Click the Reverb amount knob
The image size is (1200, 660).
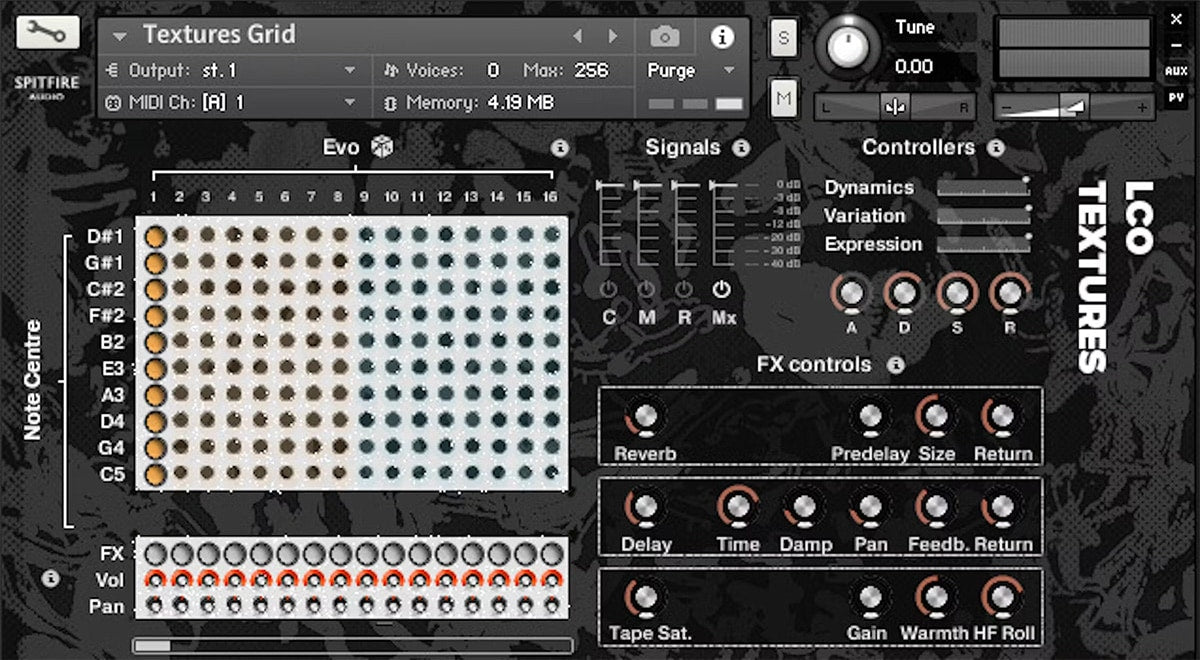tap(645, 418)
